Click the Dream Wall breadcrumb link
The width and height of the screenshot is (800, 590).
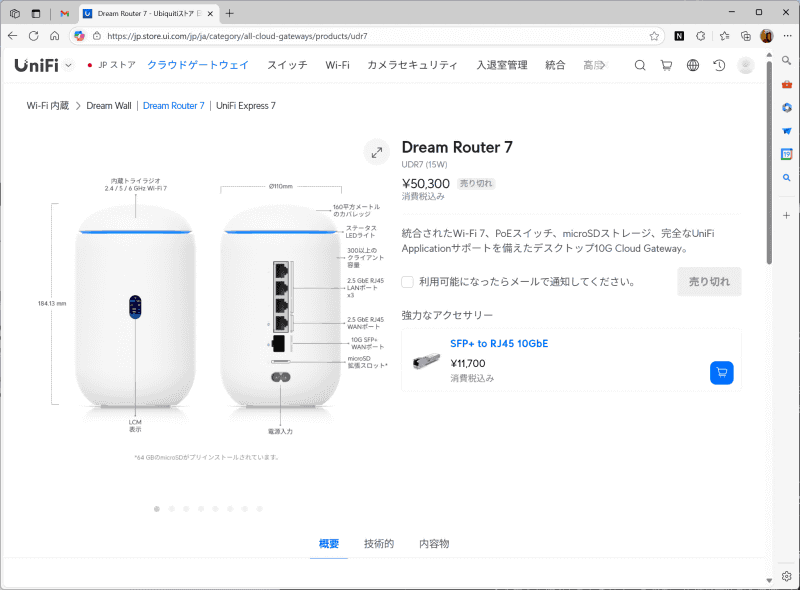[108, 105]
